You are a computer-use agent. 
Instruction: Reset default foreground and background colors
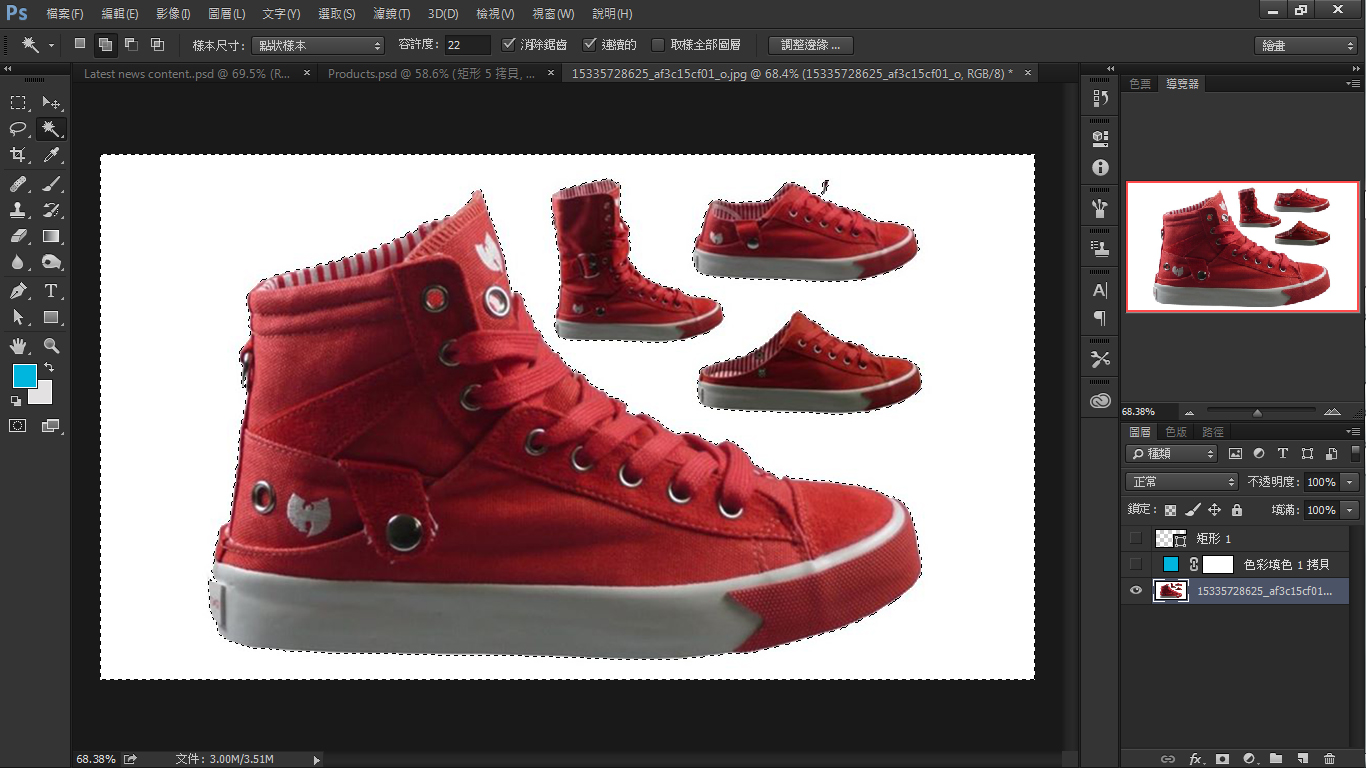point(15,401)
